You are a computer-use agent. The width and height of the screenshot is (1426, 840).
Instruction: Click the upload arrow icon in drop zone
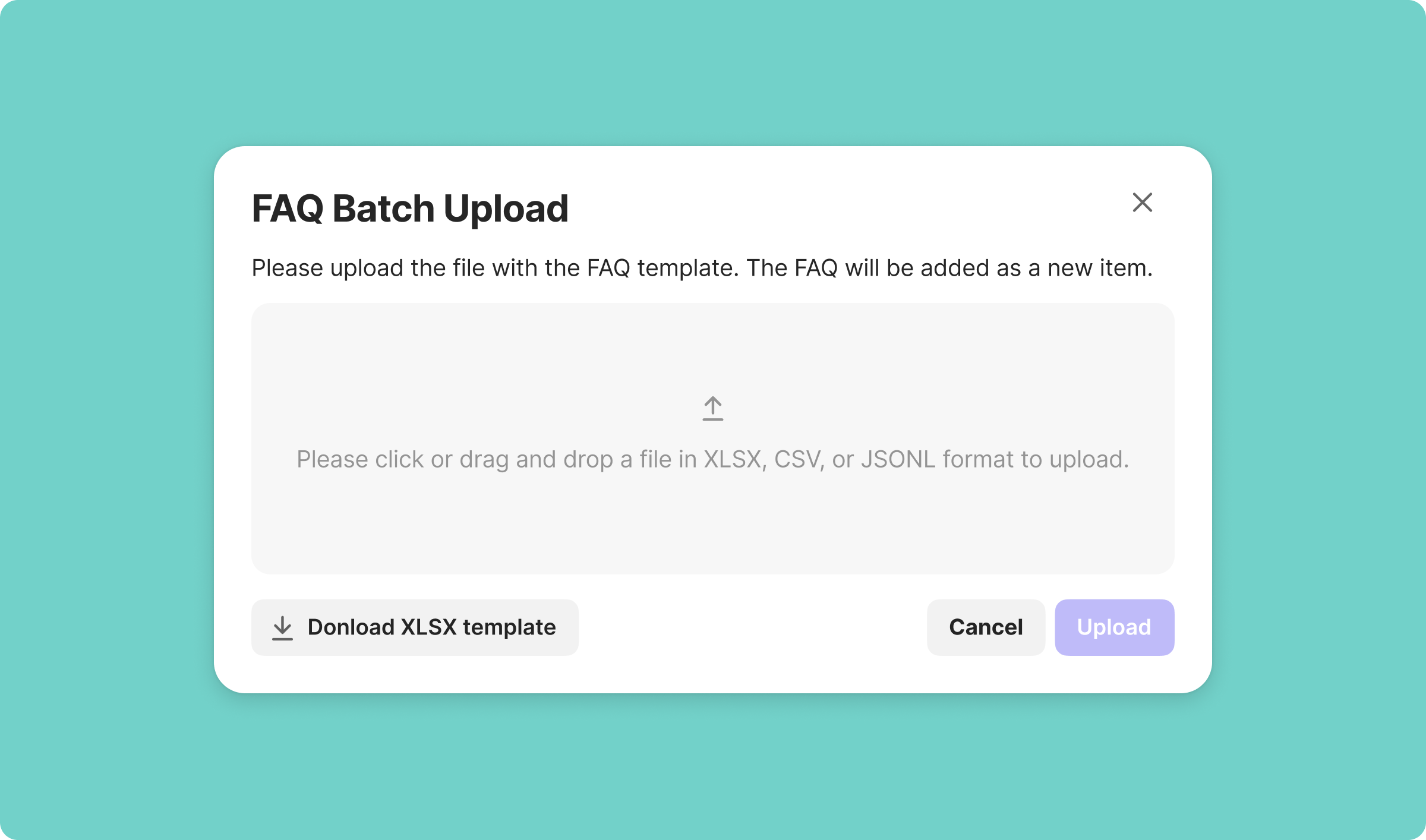[x=712, y=409]
